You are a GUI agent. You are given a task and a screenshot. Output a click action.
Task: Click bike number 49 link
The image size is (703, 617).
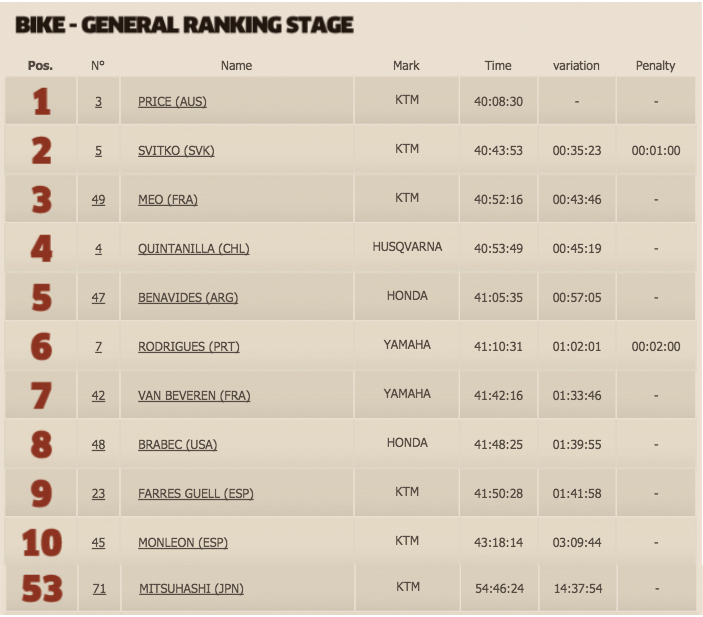pos(98,200)
